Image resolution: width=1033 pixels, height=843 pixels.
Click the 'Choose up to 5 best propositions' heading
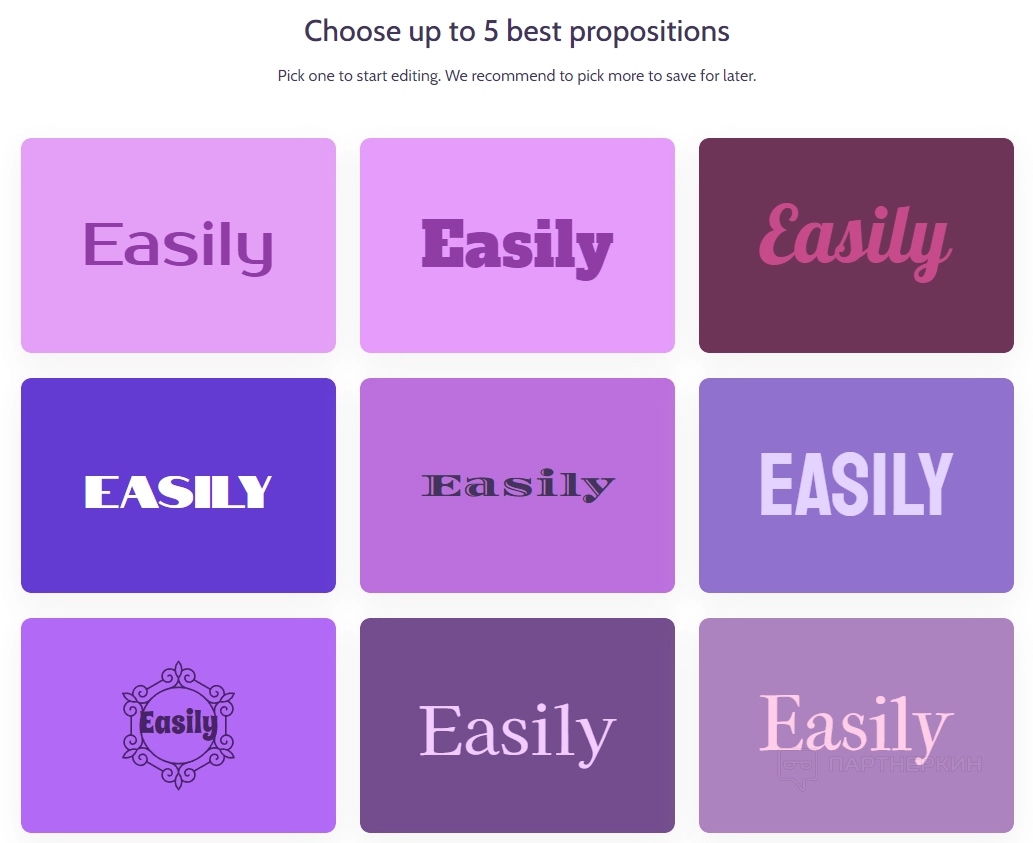coord(517,31)
